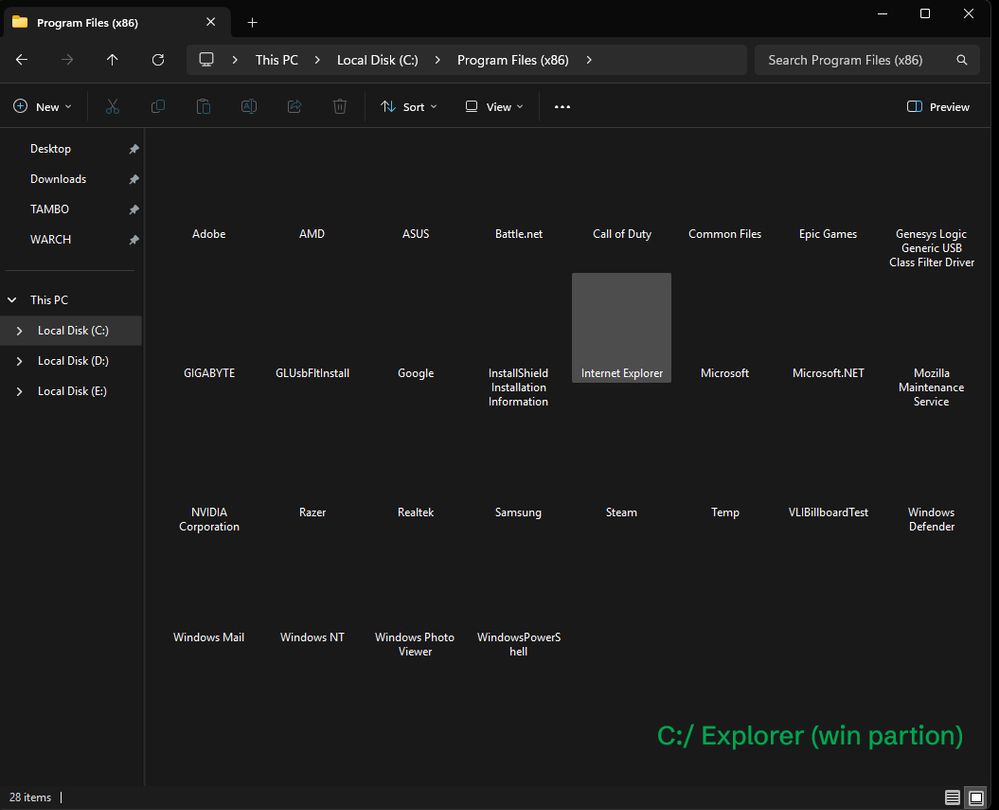Click the Delete trash can icon

pos(340,106)
